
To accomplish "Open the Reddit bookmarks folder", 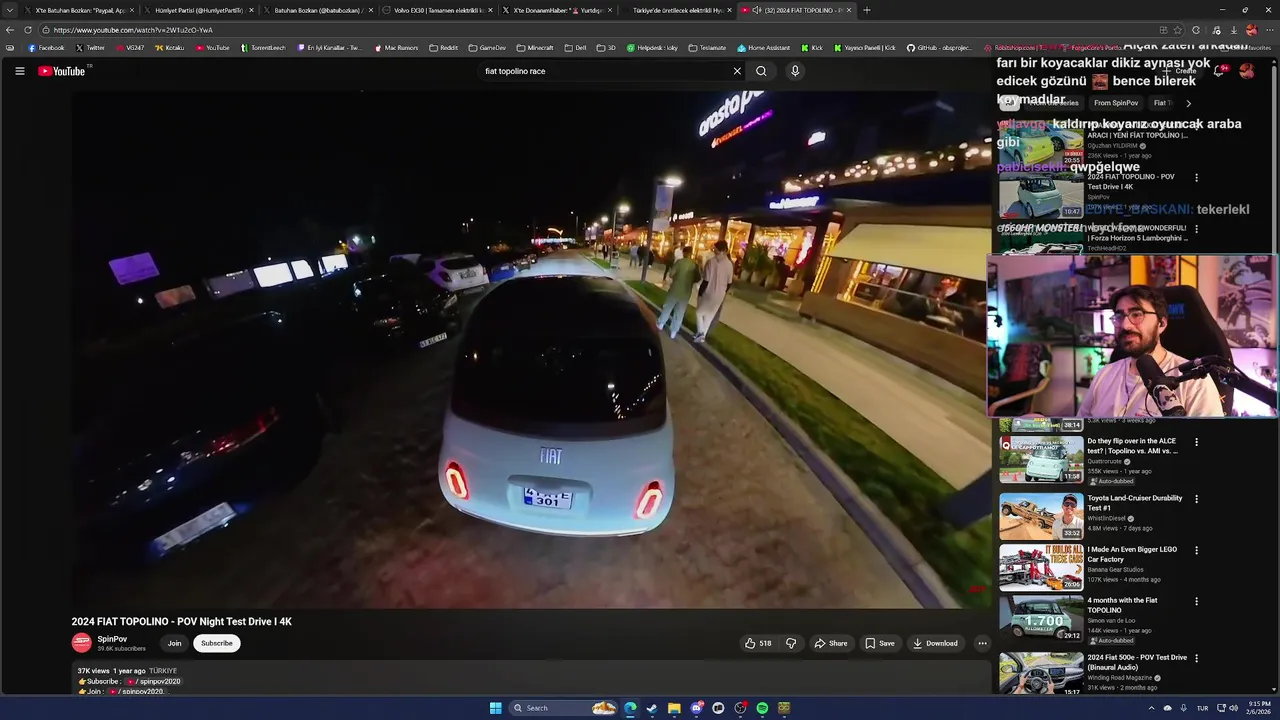I will coord(443,48).
